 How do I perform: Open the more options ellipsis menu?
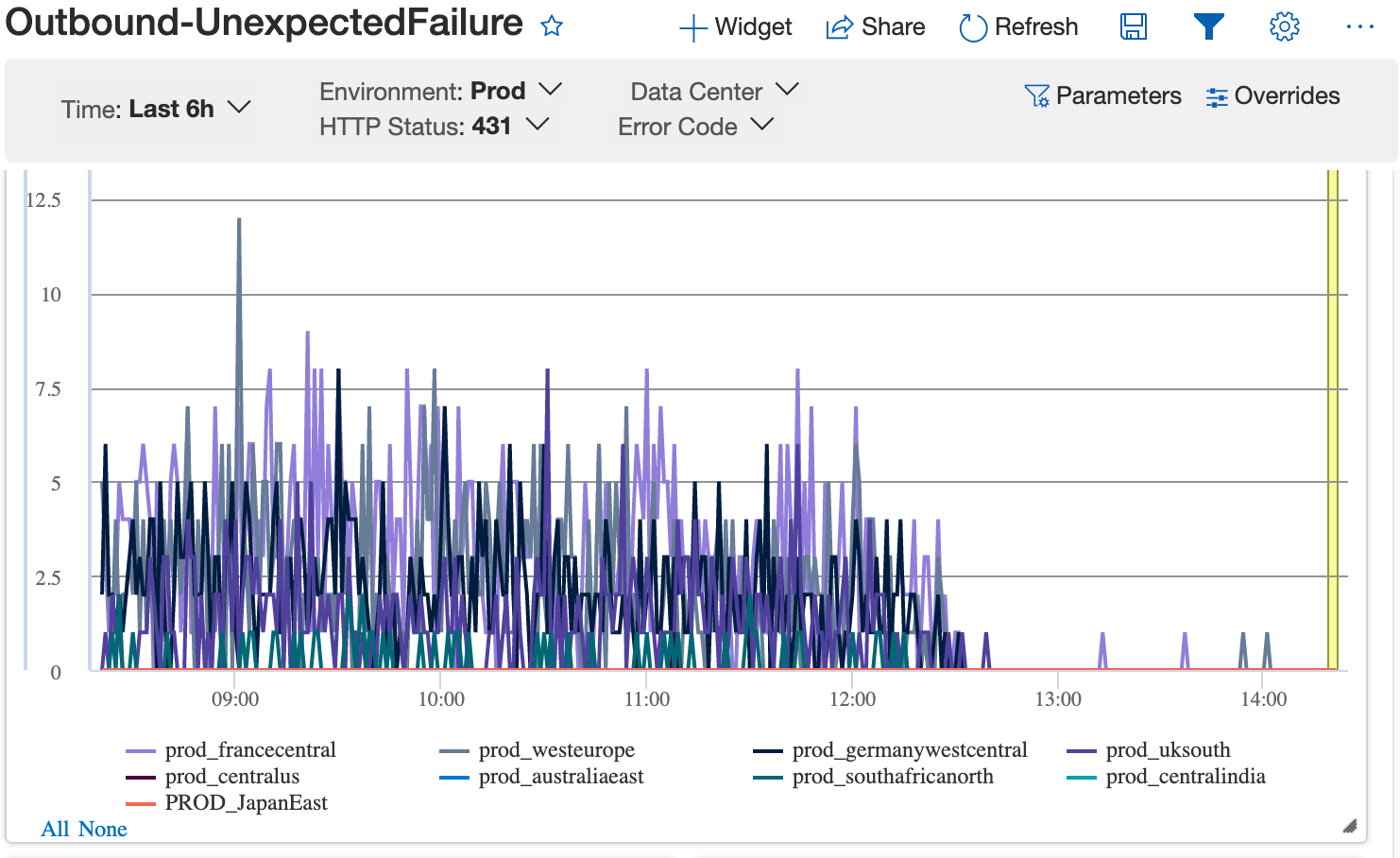coord(1359,26)
